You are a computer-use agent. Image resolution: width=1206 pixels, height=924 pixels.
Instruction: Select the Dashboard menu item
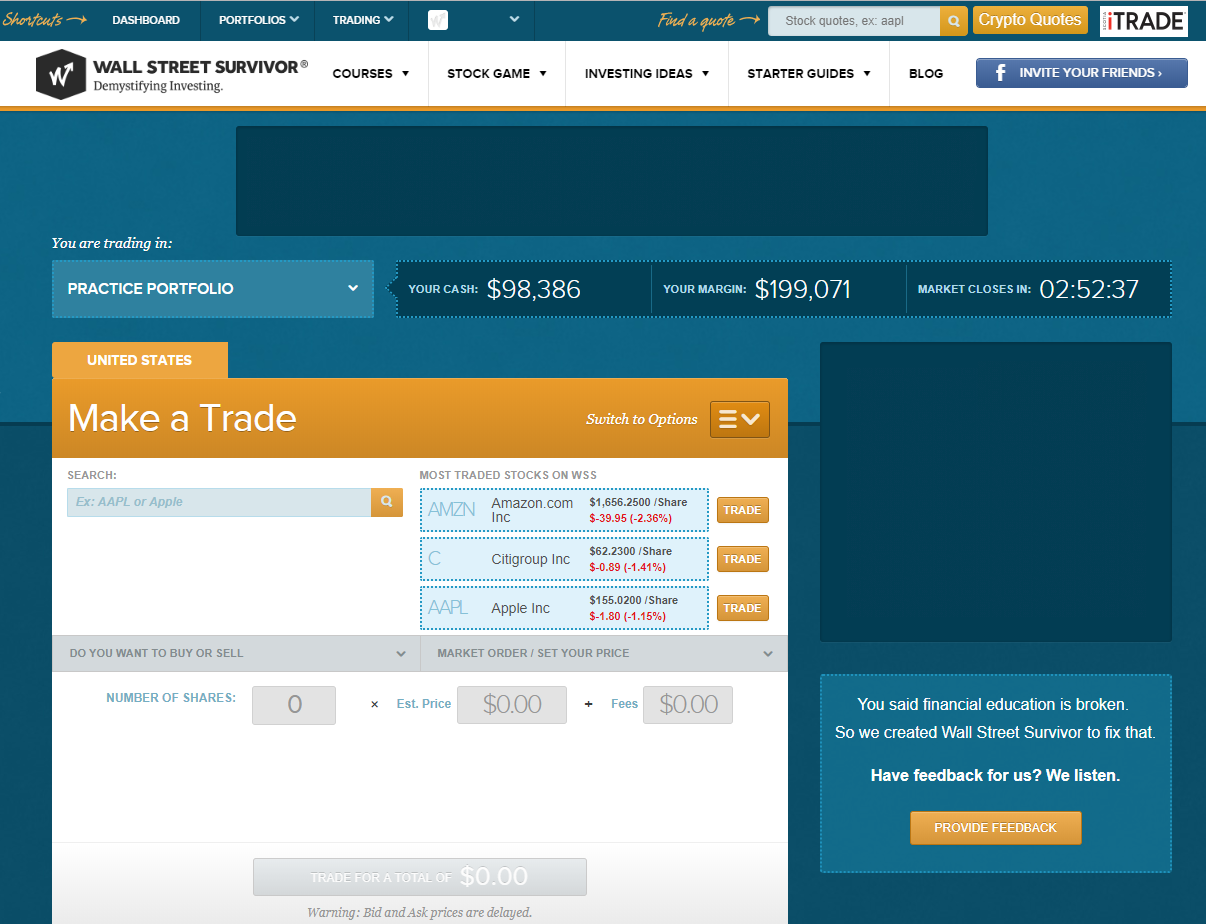coord(146,19)
